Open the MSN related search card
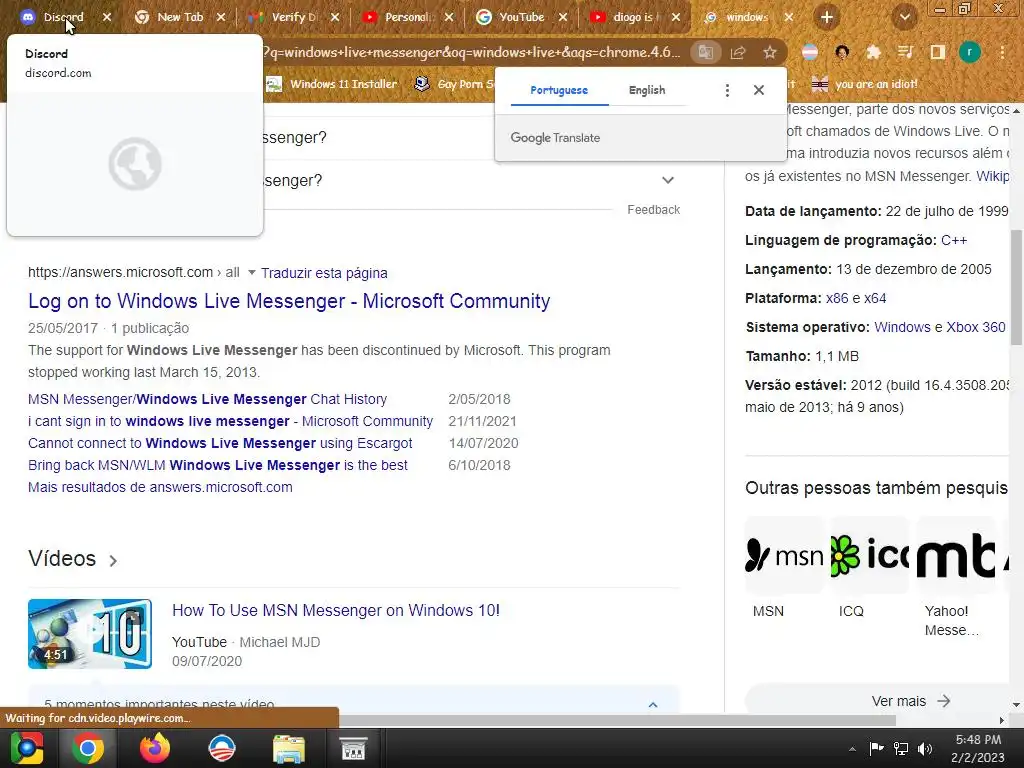Screen dimensions: 1024x768 784,568
